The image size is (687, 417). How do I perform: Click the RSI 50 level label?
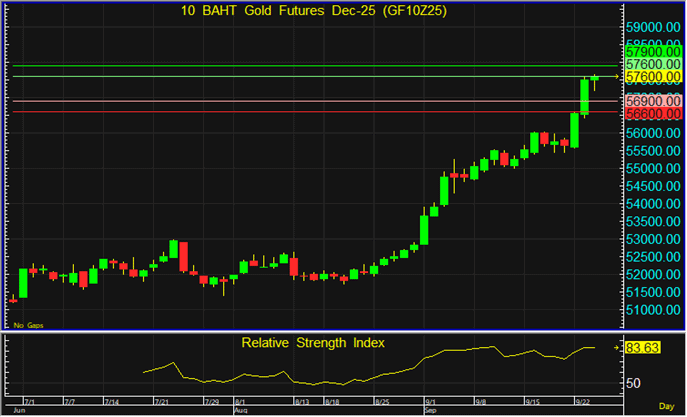click(632, 383)
